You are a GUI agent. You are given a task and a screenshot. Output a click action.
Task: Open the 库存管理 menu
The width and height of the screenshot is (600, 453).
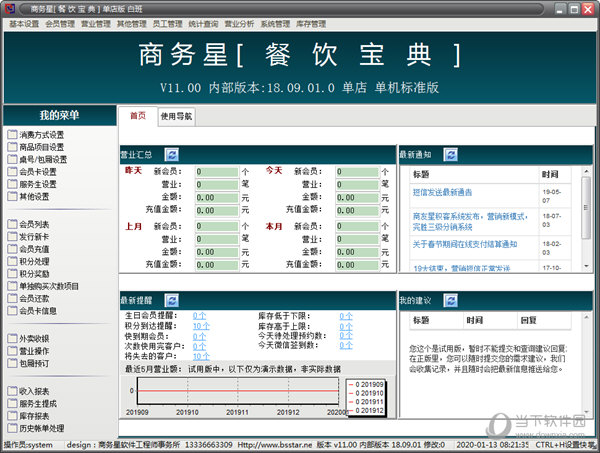[311, 24]
